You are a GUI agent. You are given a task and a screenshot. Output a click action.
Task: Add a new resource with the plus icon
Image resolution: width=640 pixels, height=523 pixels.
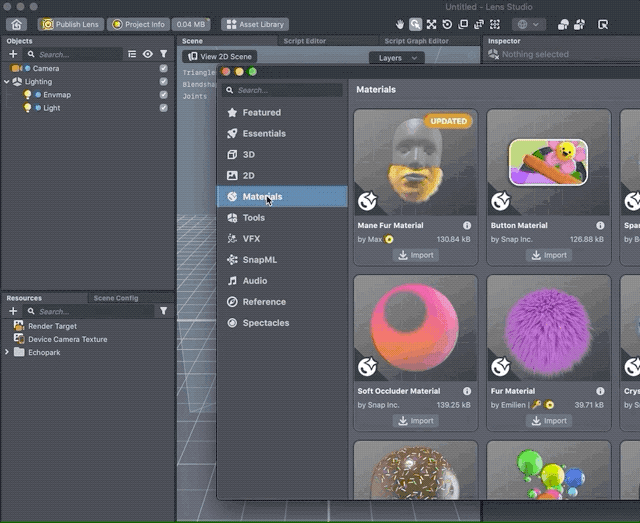coord(13,311)
